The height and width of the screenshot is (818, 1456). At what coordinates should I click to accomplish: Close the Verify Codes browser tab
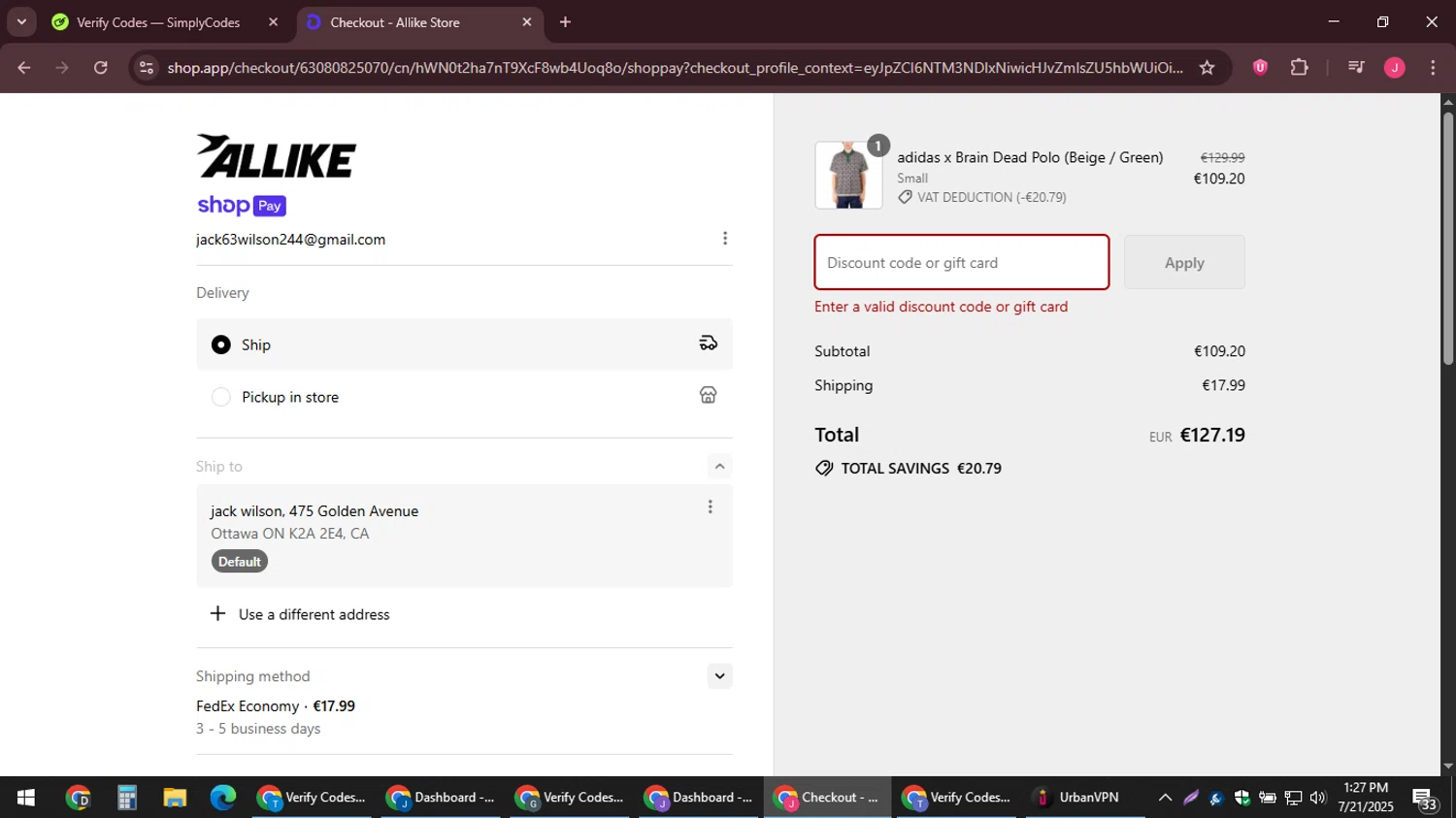pos(273,22)
